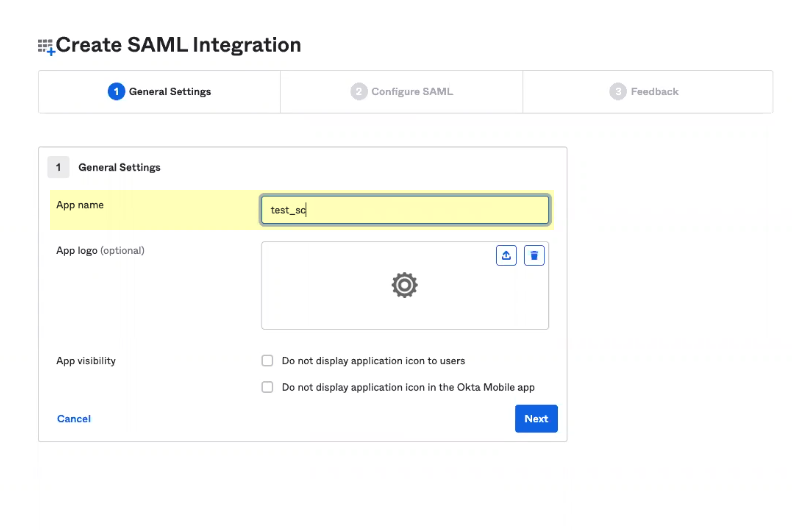Click the gear placeholder app logo
Screen dimensions: 792x530
[404, 286]
